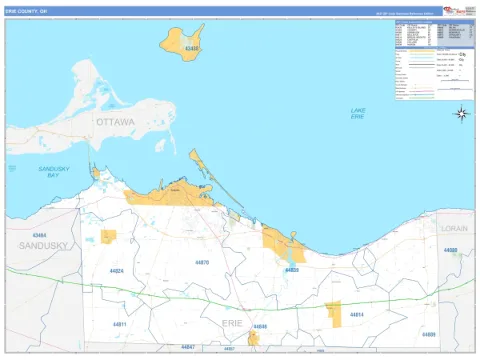Click the OTTAWA county label

(x=115, y=122)
